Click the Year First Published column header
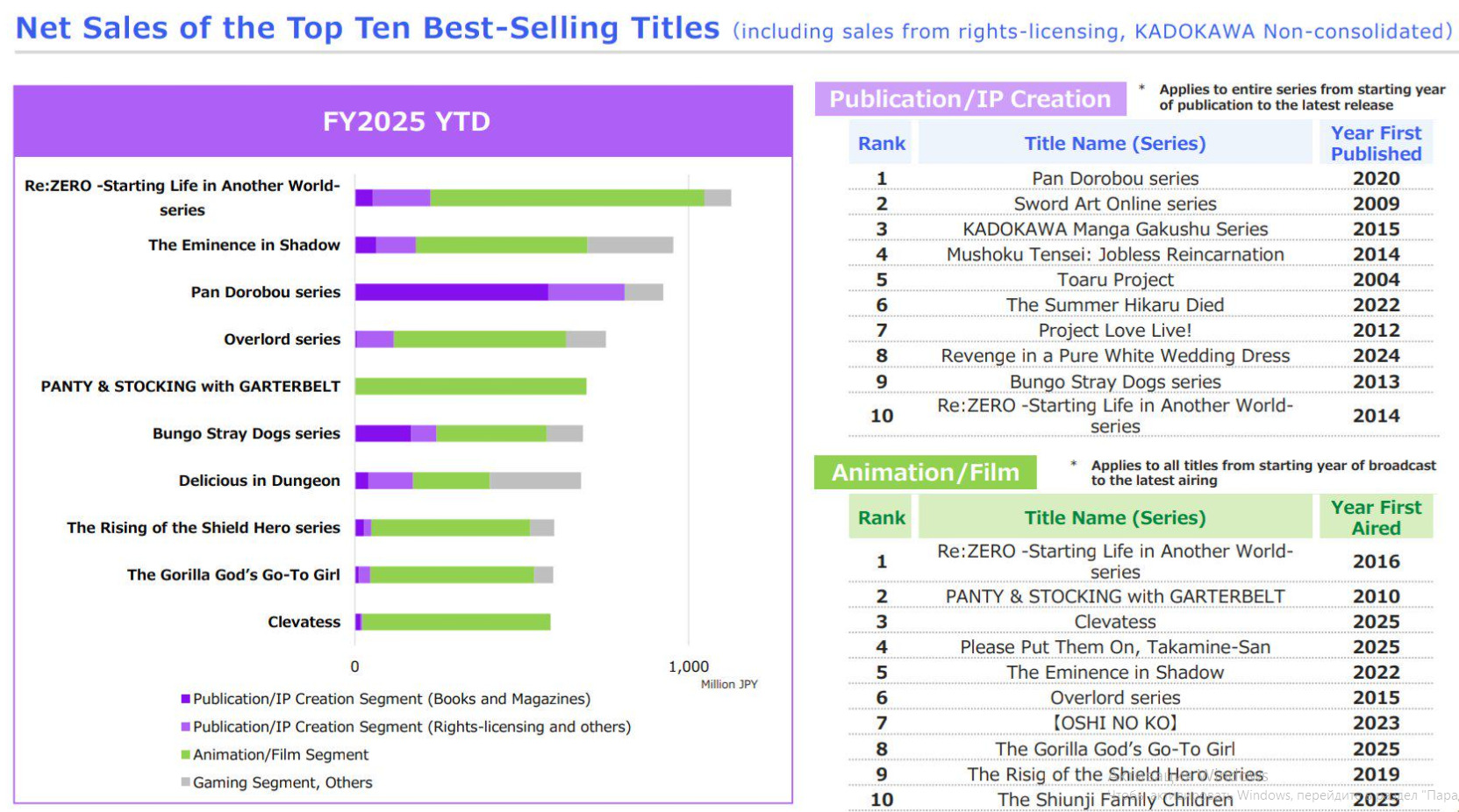Screen dimensions: 1459x812 coord(1375,143)
